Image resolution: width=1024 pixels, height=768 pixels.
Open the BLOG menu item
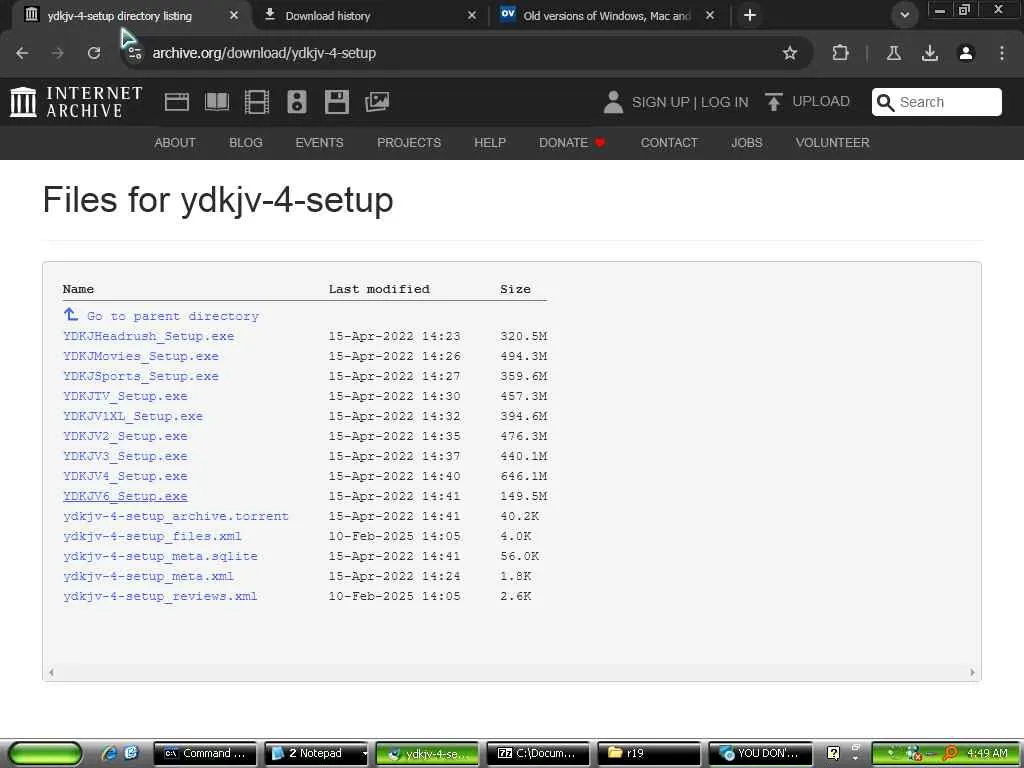(246, 142)
